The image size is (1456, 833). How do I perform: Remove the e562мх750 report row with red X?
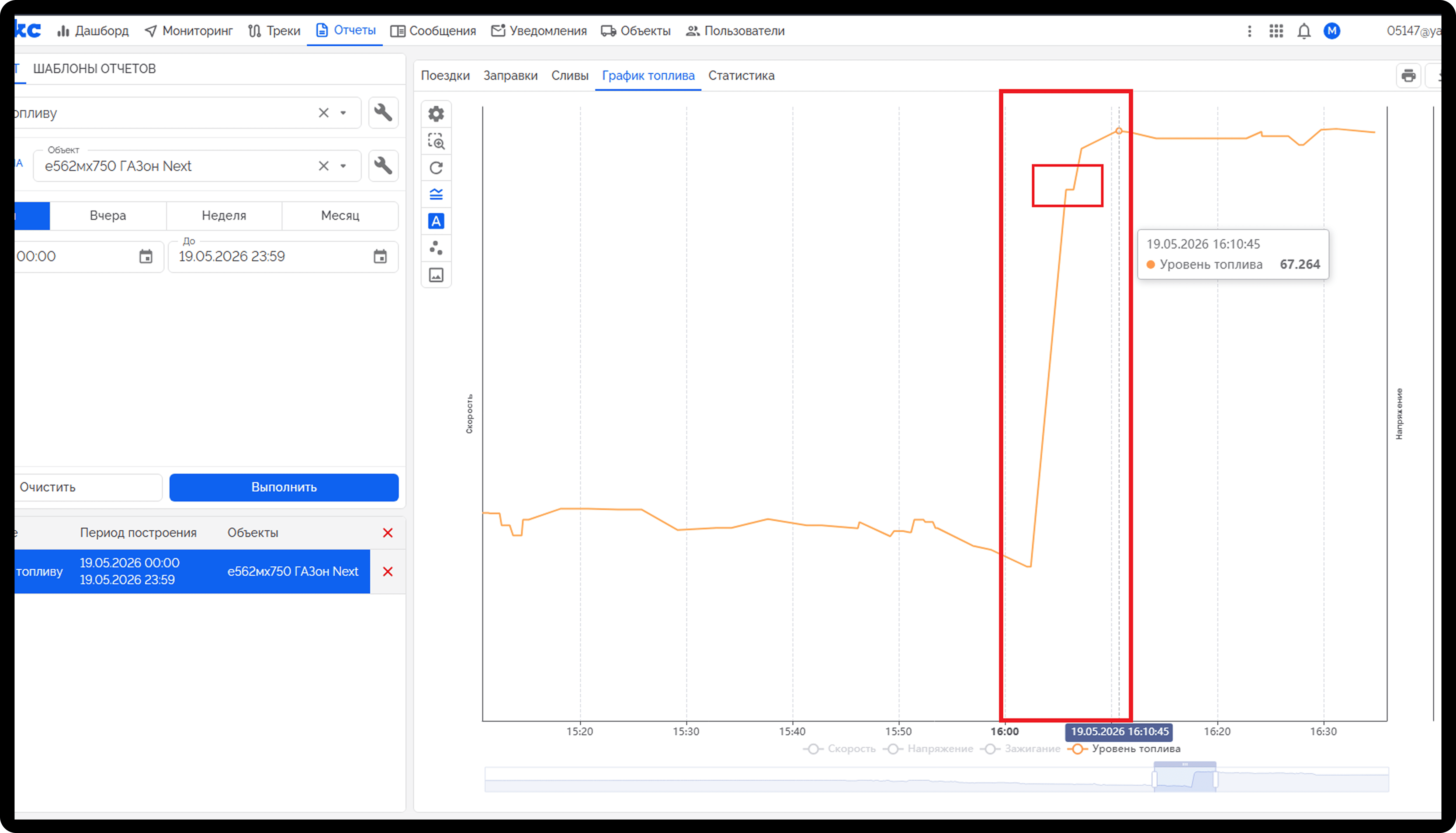(x=388, y=572)
